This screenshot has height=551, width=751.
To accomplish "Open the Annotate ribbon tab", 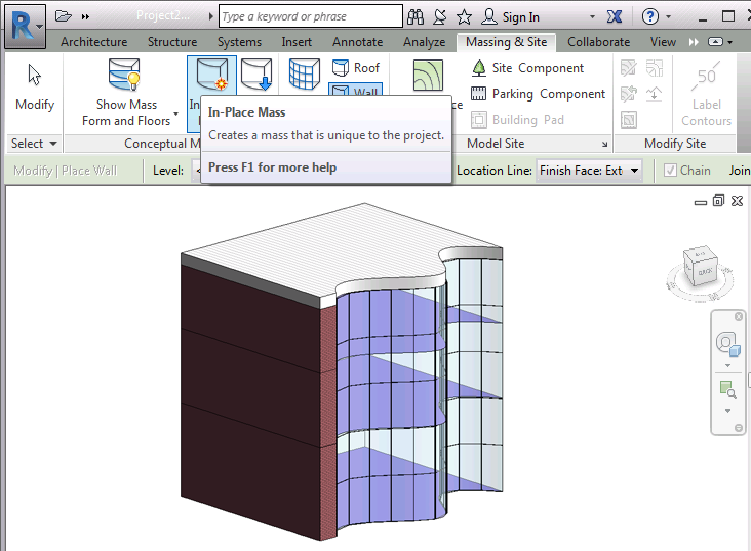I will click(x=357, y=42).
